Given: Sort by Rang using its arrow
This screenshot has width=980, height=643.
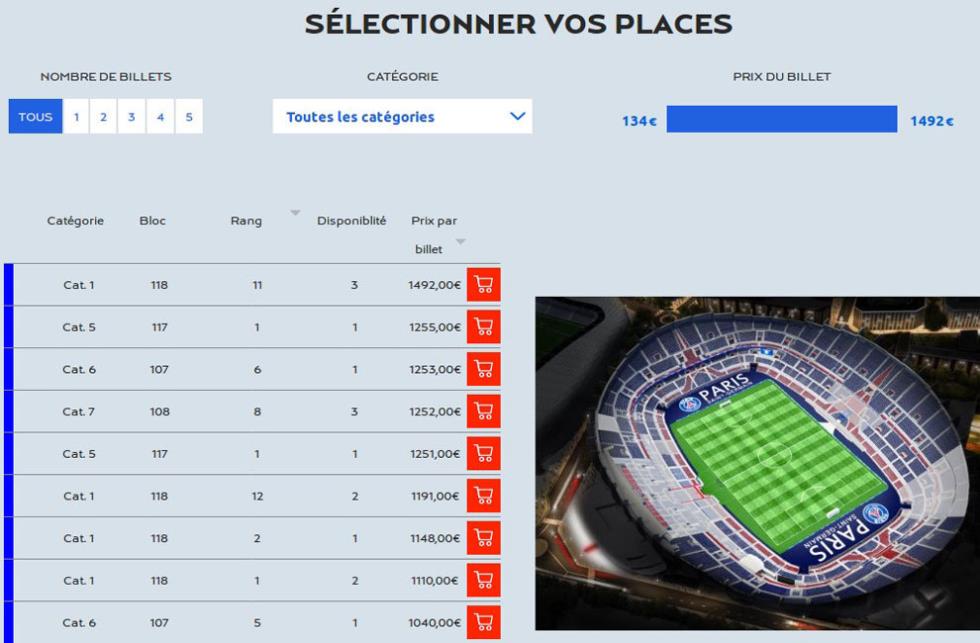Looking at the screenshot, I should (295, 213).
